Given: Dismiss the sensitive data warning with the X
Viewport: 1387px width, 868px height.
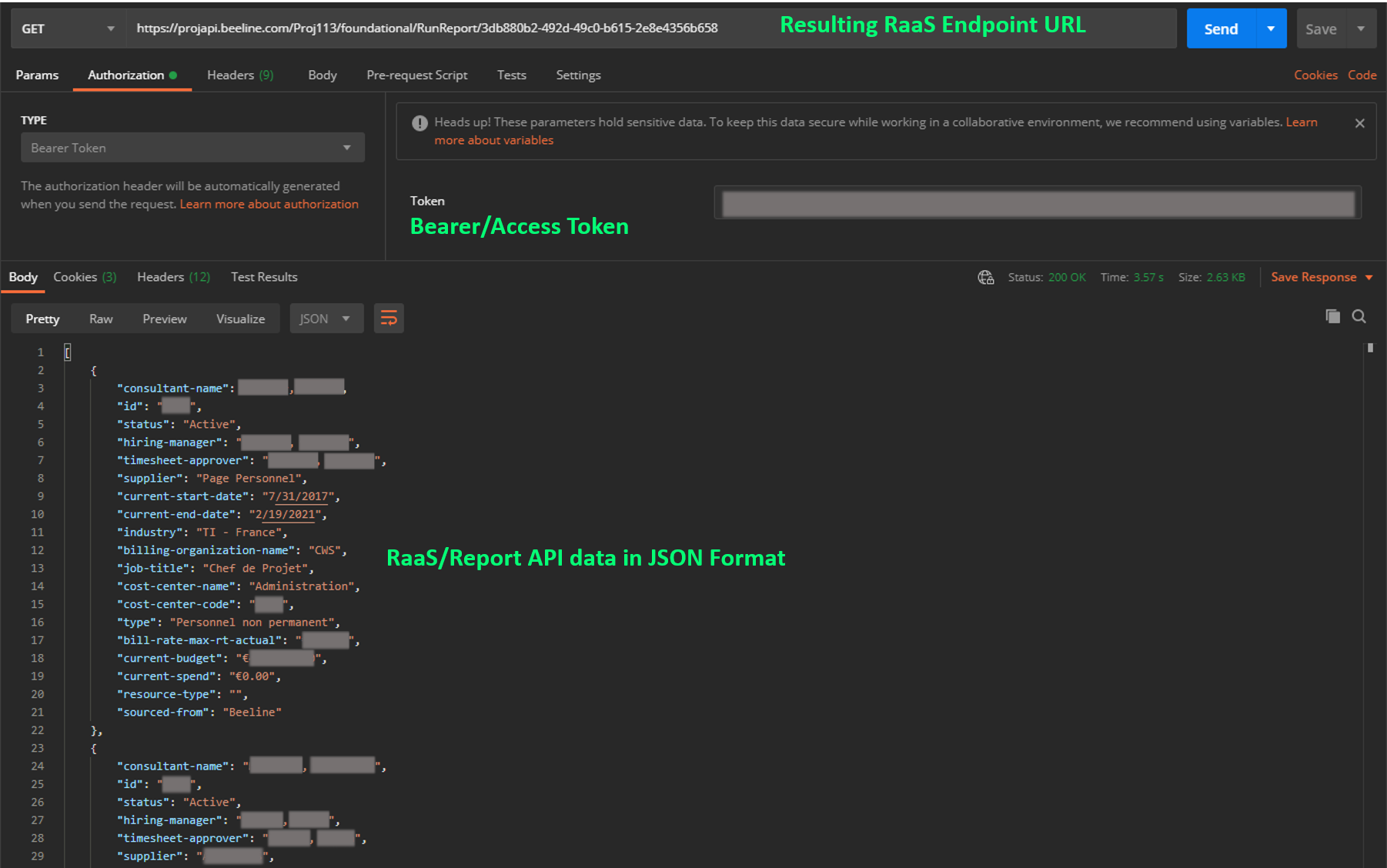Looking at the screenshot, I should [x=1359, y=122].
